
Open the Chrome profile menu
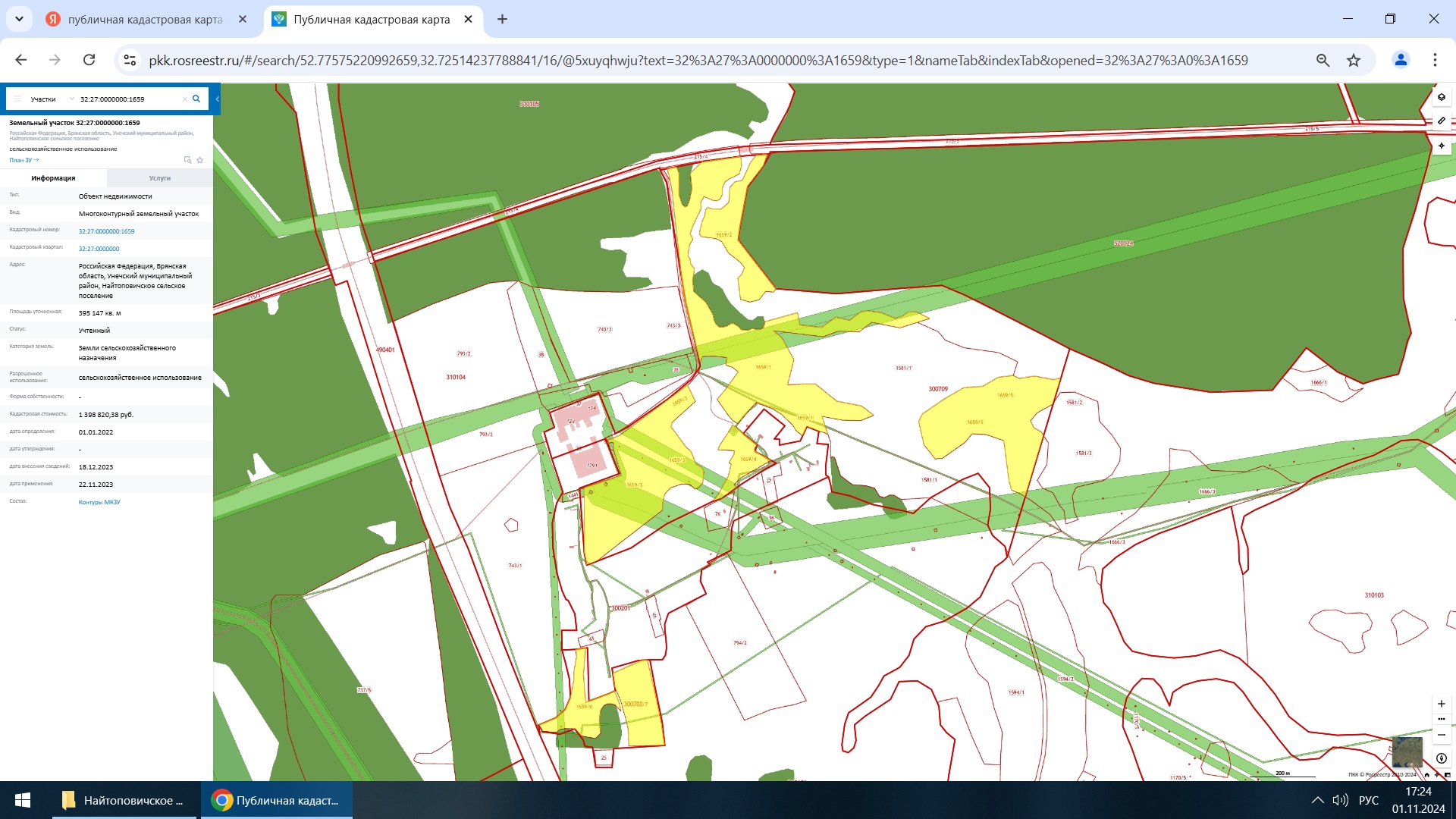tap(1401, 60)
